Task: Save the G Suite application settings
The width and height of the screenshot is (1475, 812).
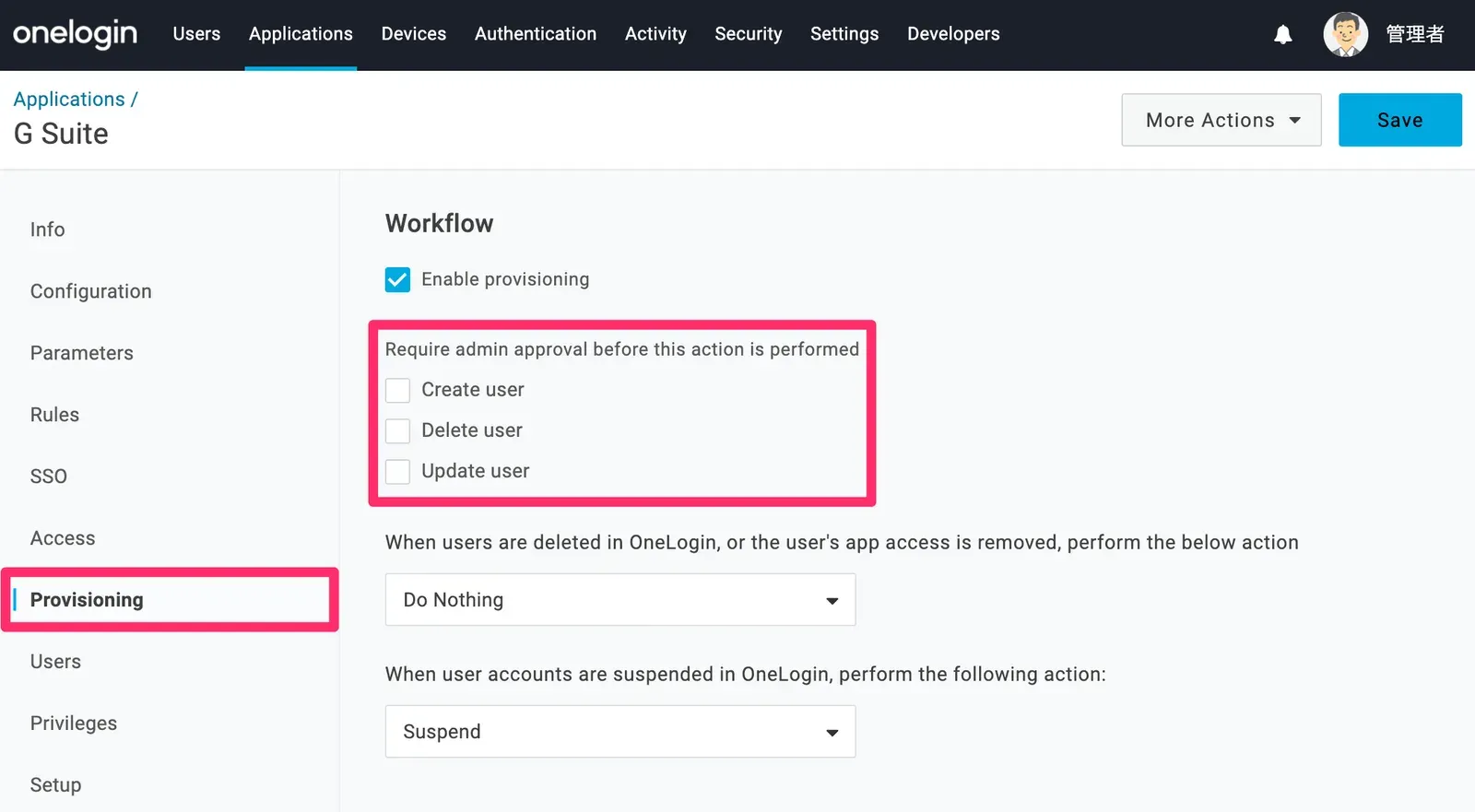Action: pyautogui.click(x=1400, y=120)
